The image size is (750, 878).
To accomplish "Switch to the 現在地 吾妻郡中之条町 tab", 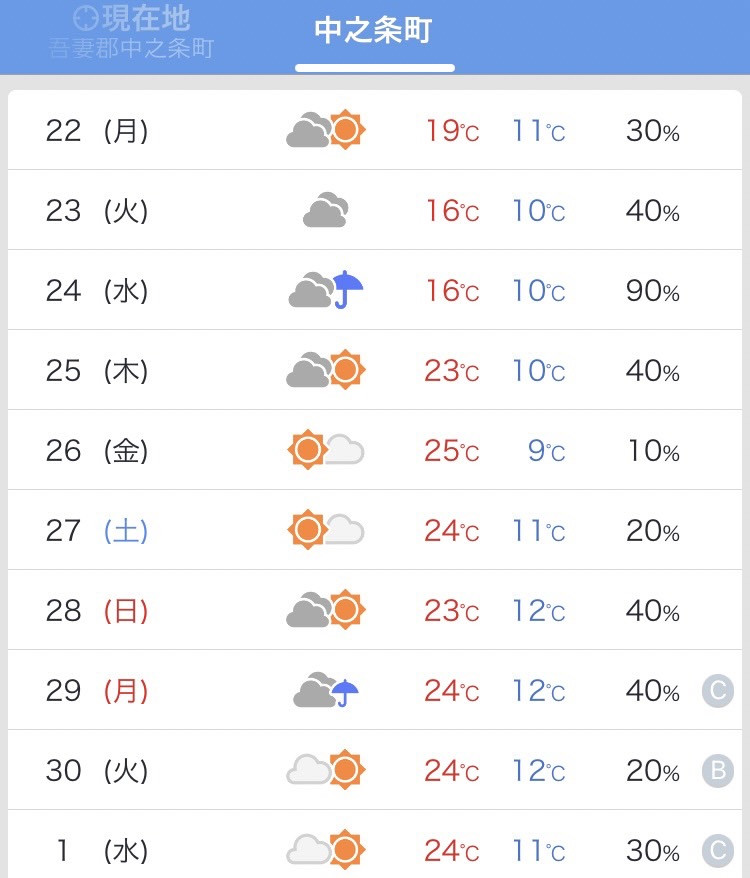I will tap(132, 32).
